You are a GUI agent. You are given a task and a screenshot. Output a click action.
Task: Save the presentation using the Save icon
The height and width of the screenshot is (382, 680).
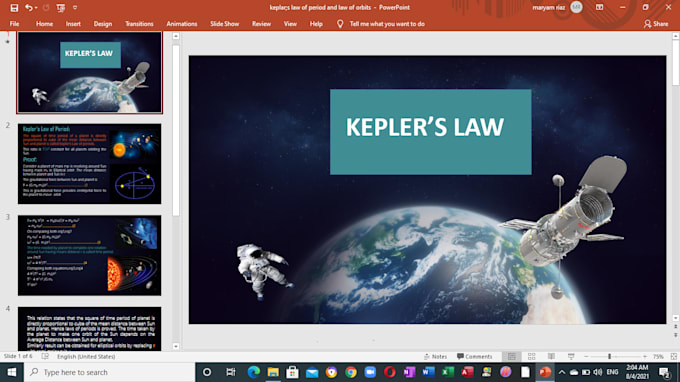[x=14, y=8]
